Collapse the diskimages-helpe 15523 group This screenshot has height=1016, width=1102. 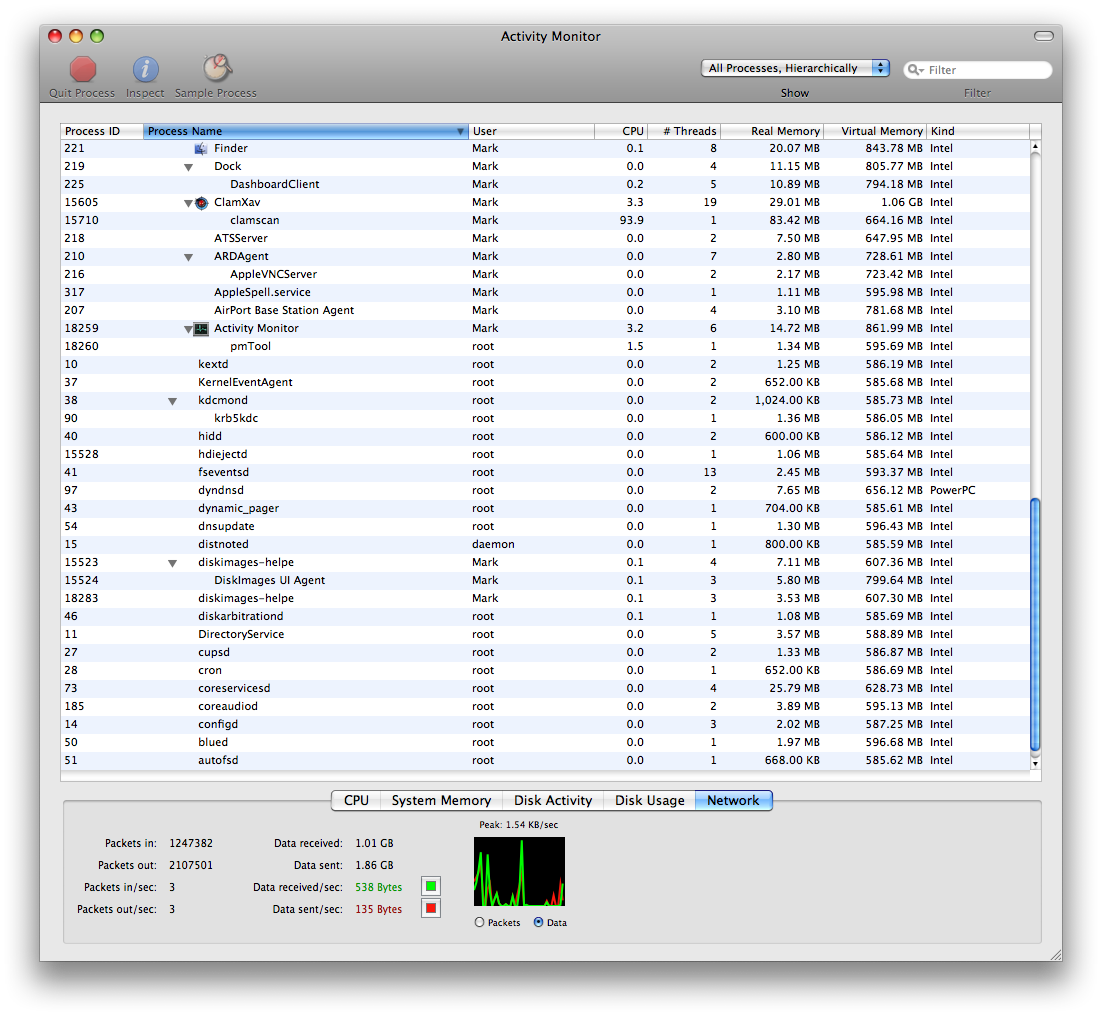click(x=172, y=564)
